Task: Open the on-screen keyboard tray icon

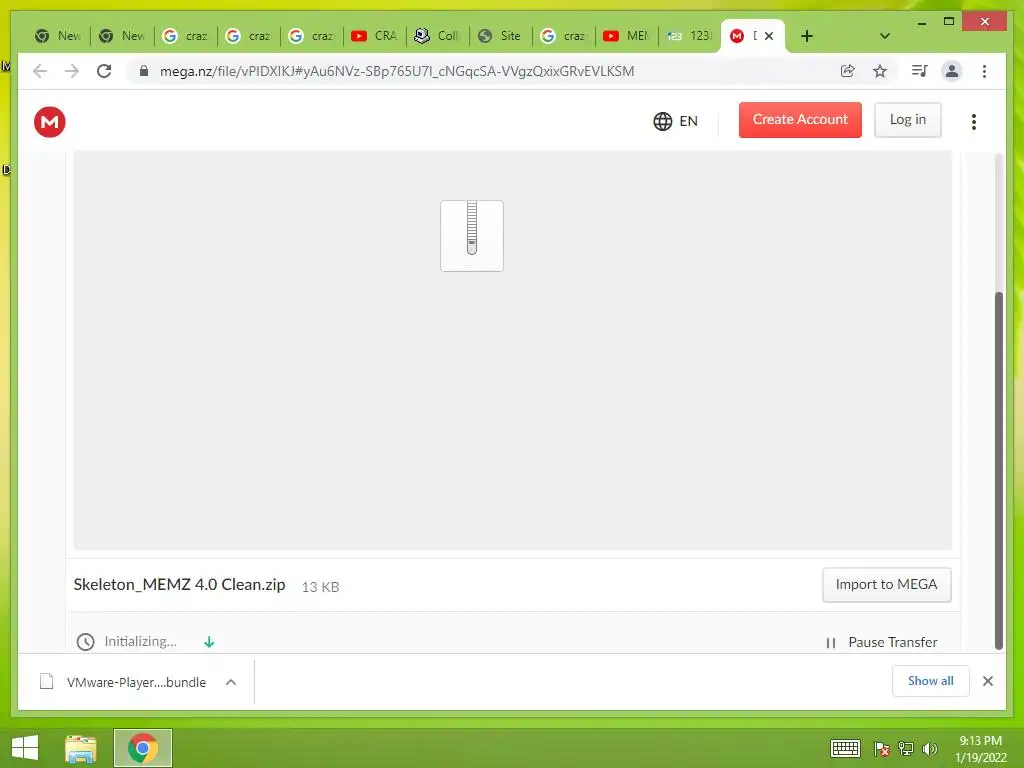Action: 845,748
